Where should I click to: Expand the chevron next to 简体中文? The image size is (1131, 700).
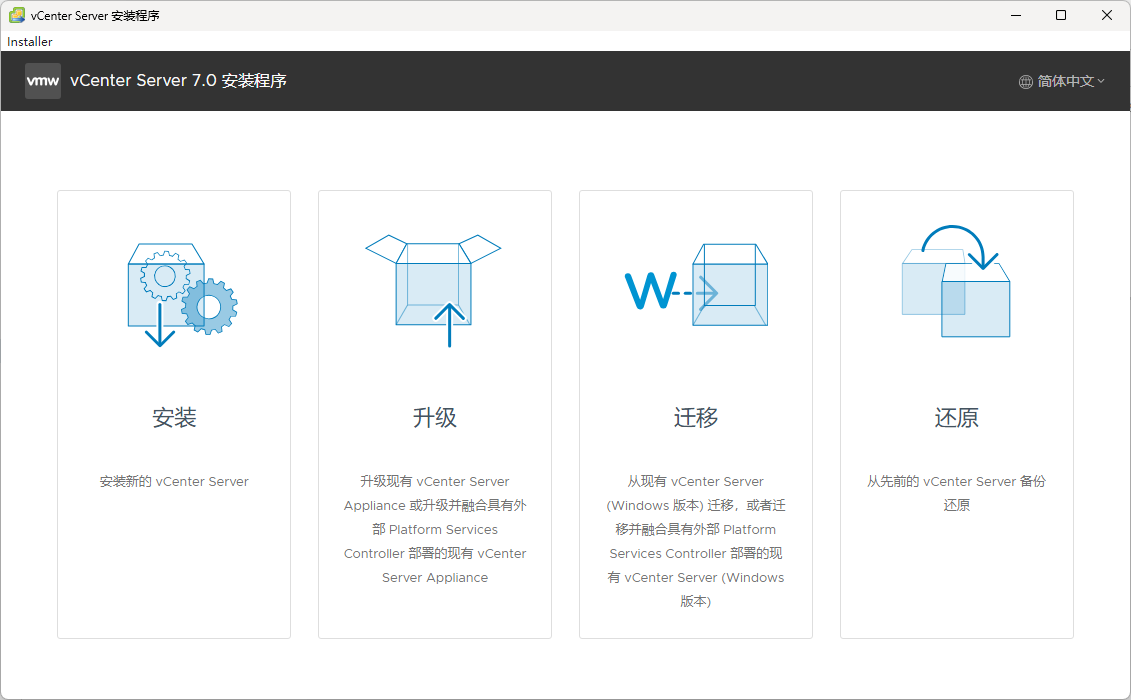(x=1101, y=82)
